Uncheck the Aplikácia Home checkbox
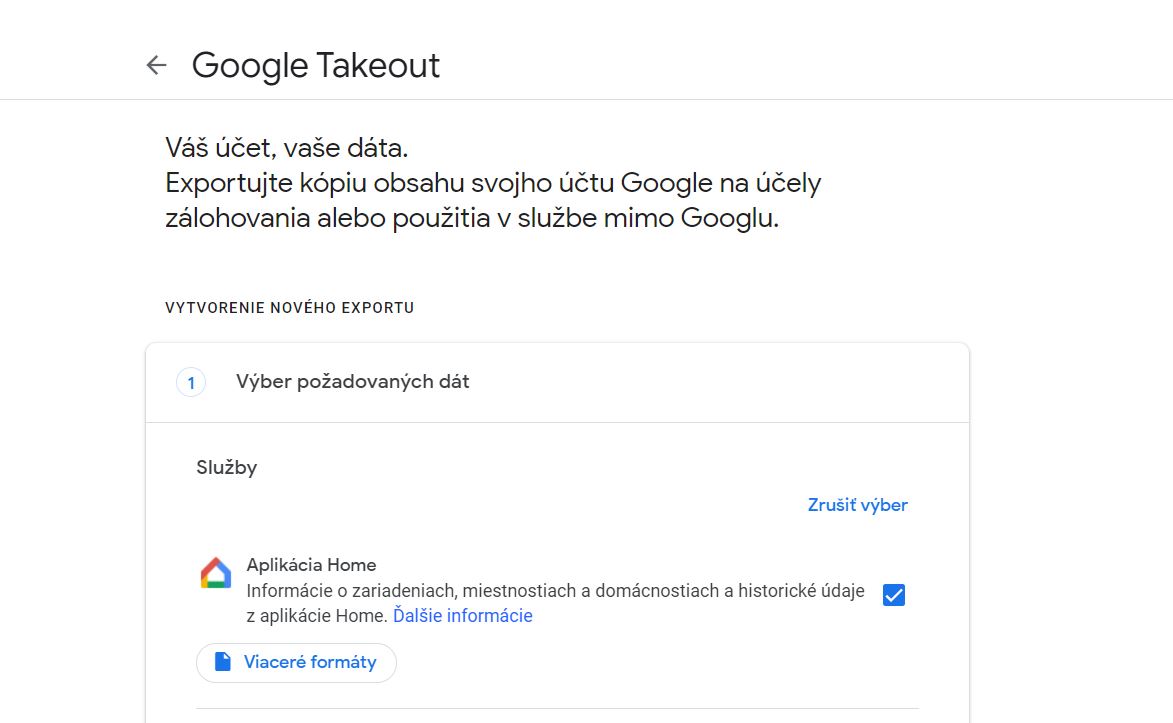This screenshot has width=1173, height=723. [894, 595]
